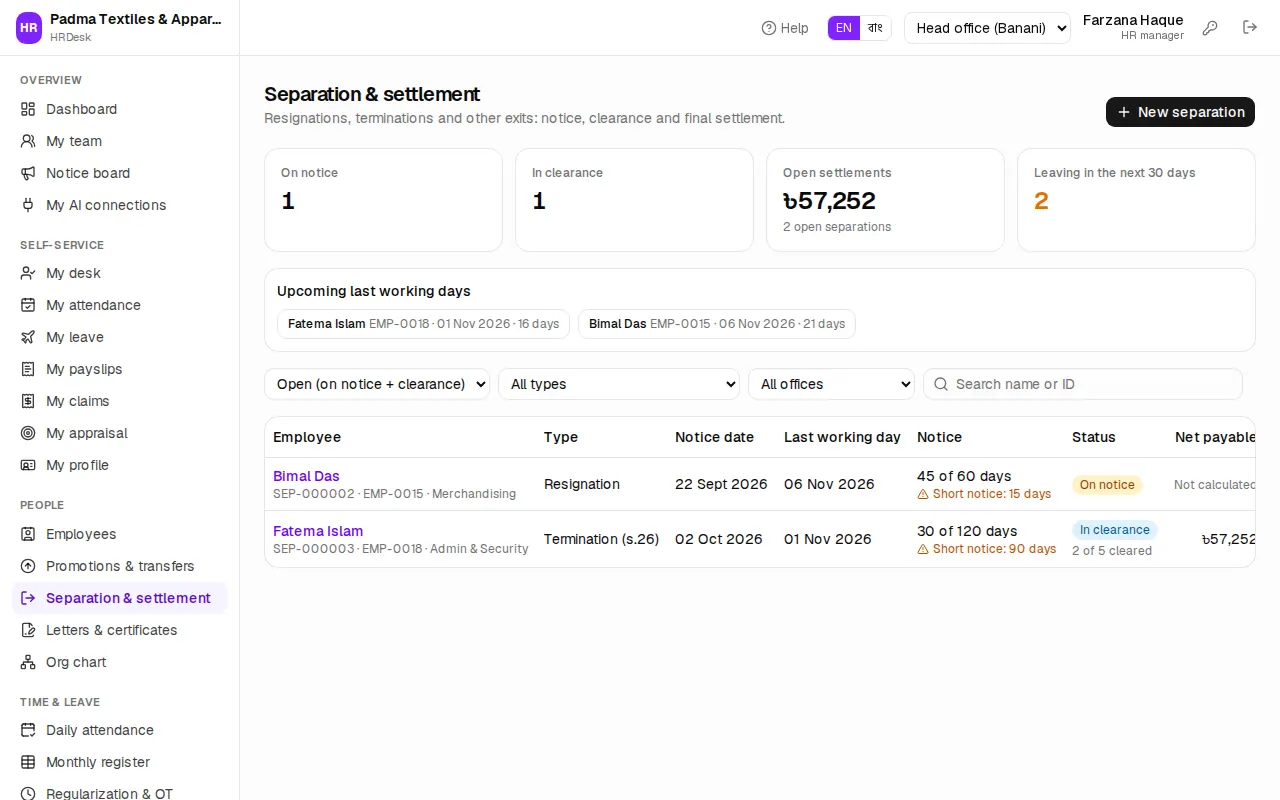Open Letters & certificates
This screenshot has height=800, width=1280.
(120, 630)
